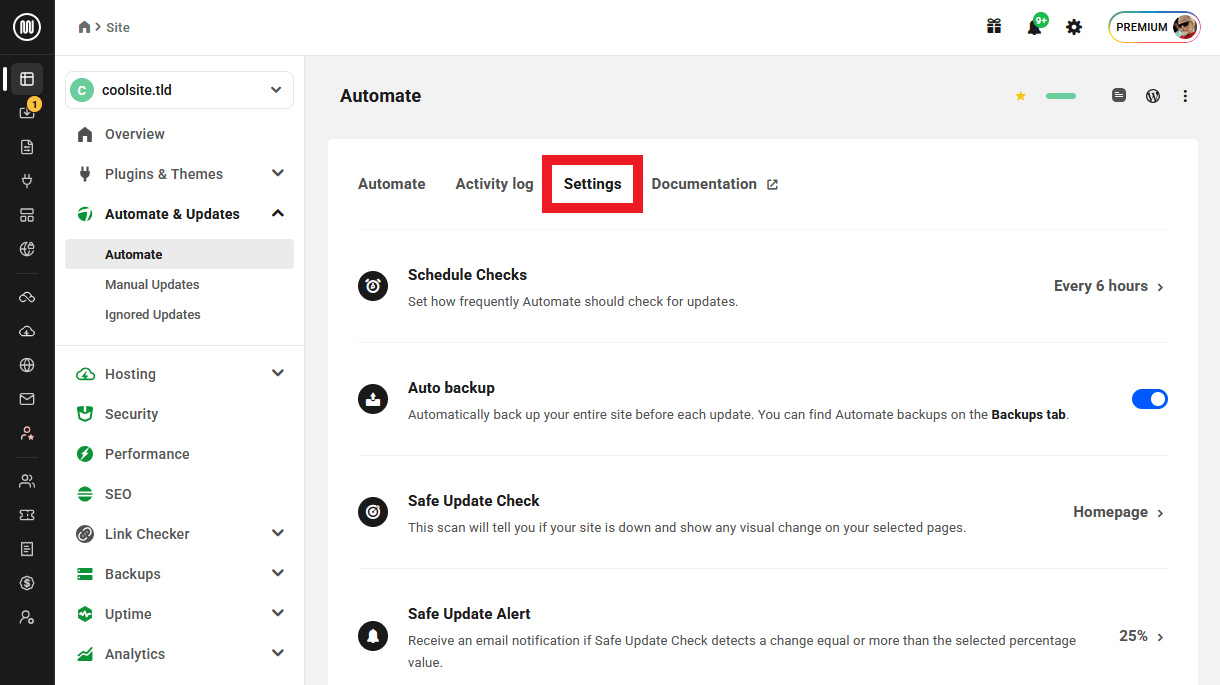Image resolution: width=1220 pixels, height=685 pixels.
Task: Click the Auto backup icon
Action: (373, 399)
